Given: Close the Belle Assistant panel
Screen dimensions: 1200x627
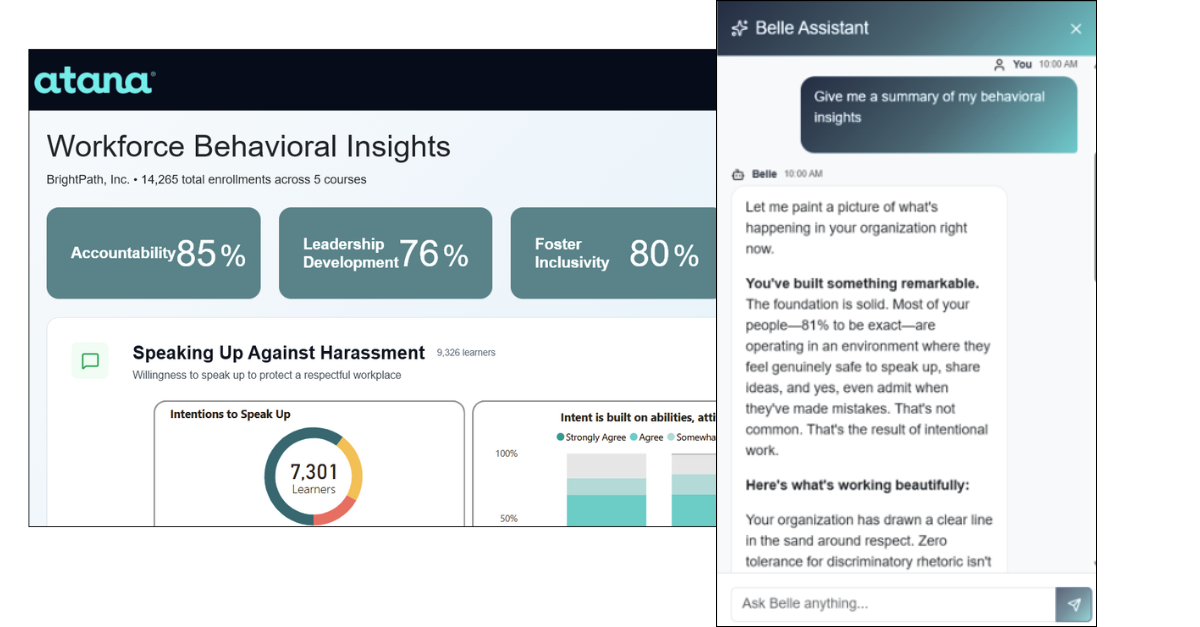Looking at the screenshot, I should 1076,29.
